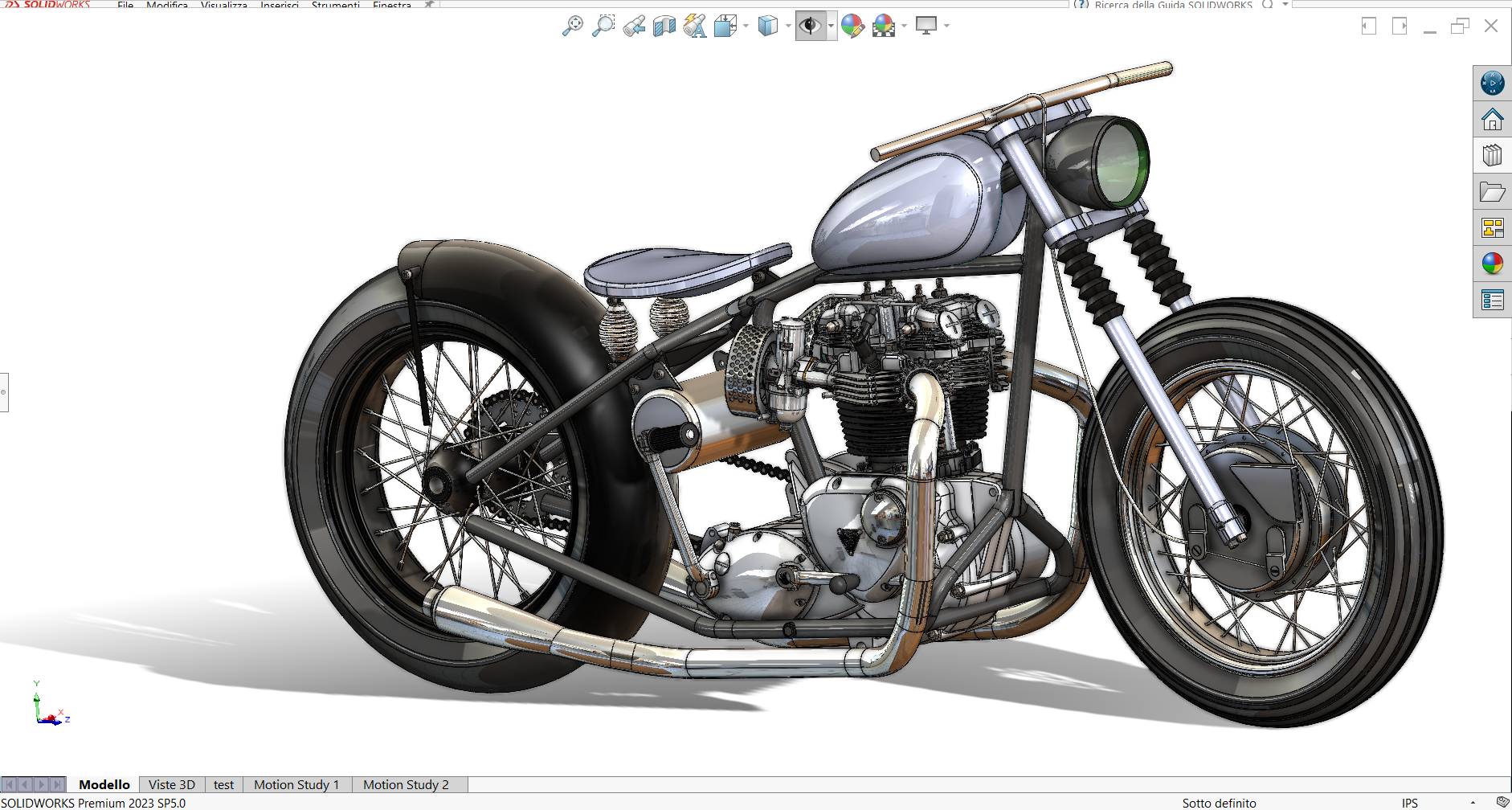
Task: Open the Visualizza menu
Action: (224, 4)
